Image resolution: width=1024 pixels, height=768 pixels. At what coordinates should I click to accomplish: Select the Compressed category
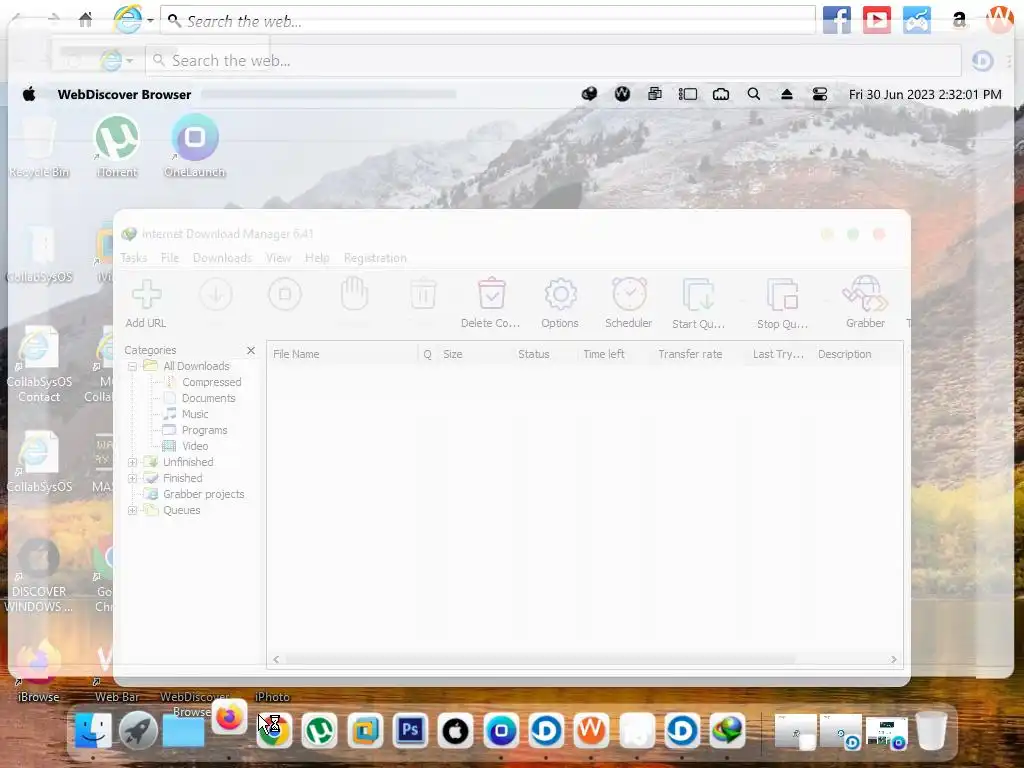(211, 382)
